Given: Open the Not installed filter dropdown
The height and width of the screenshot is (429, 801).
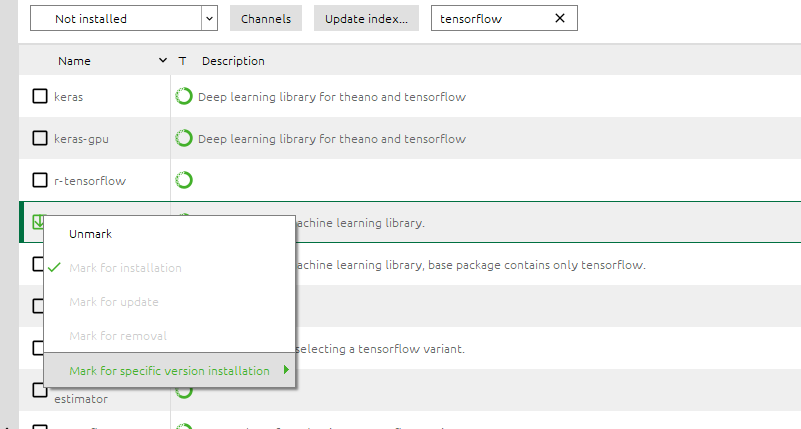Looking at the screenshot, I should point(124,18).
